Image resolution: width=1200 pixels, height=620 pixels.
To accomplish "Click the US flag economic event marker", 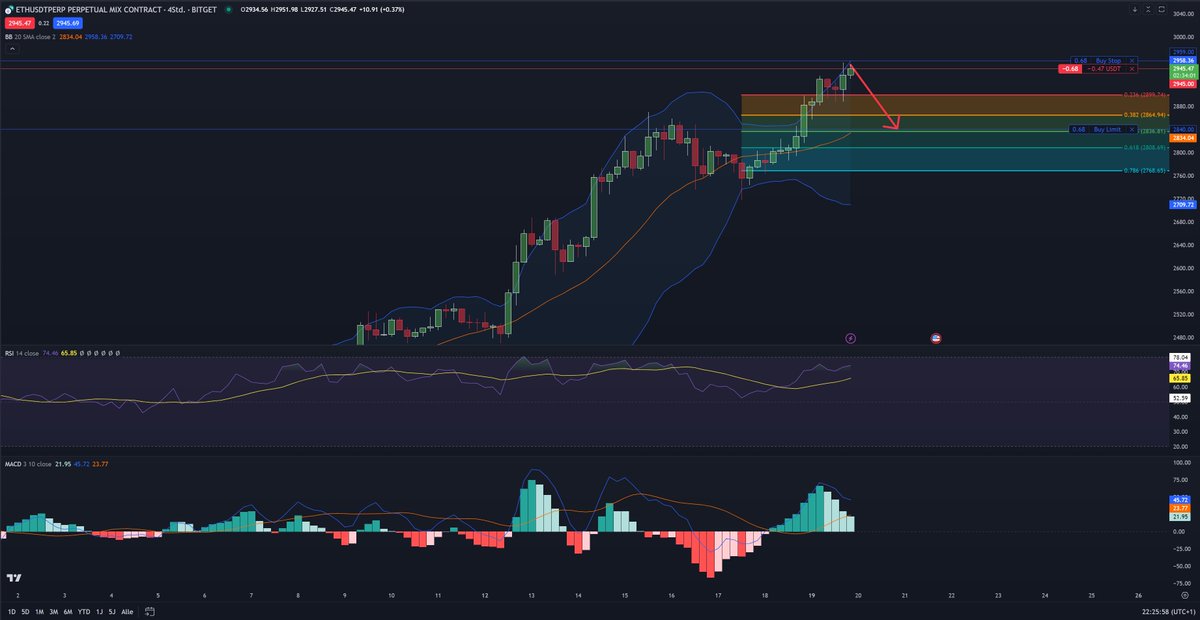I will click(936, 339).
